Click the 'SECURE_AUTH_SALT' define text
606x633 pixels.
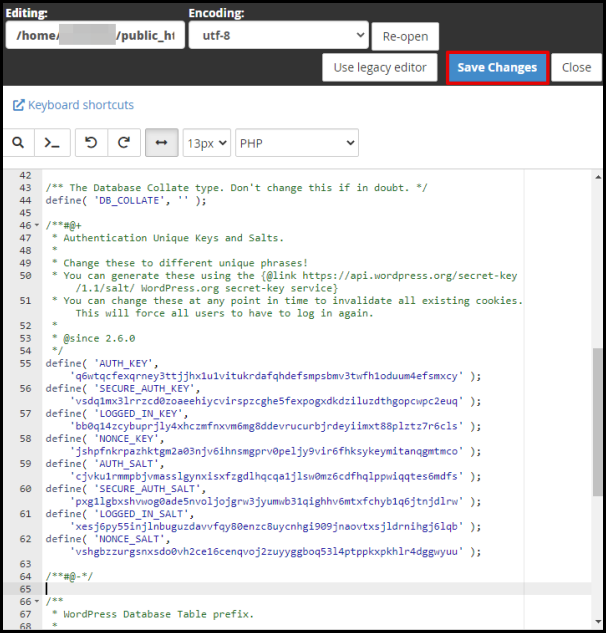tap(126, 488)
